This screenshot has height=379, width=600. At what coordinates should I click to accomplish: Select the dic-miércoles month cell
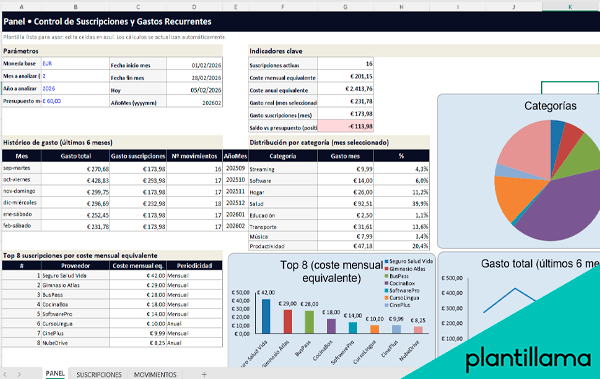(22, 203)
